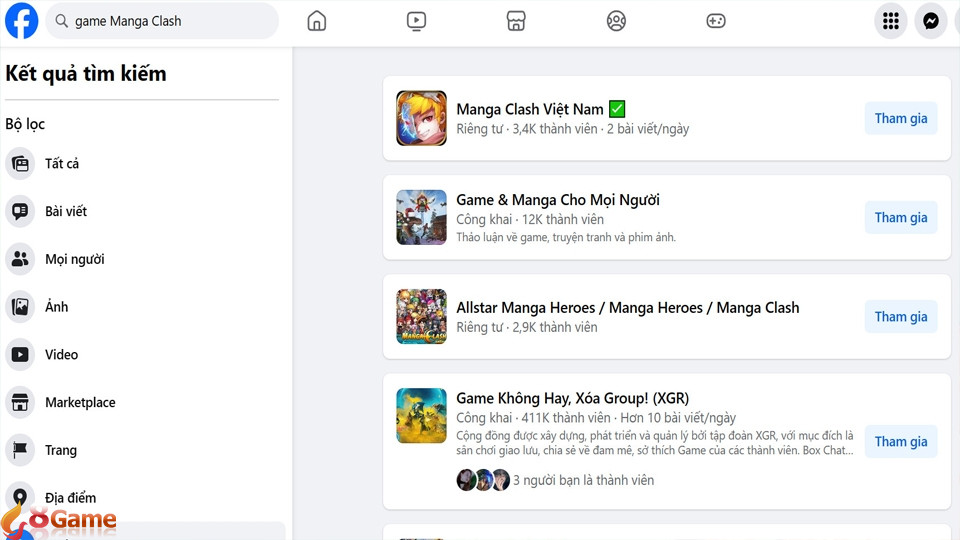Open 'Game Không Hay, Xóa Group! (XGR)' title
The image size is (960, 540).
(x=572, y=399)
